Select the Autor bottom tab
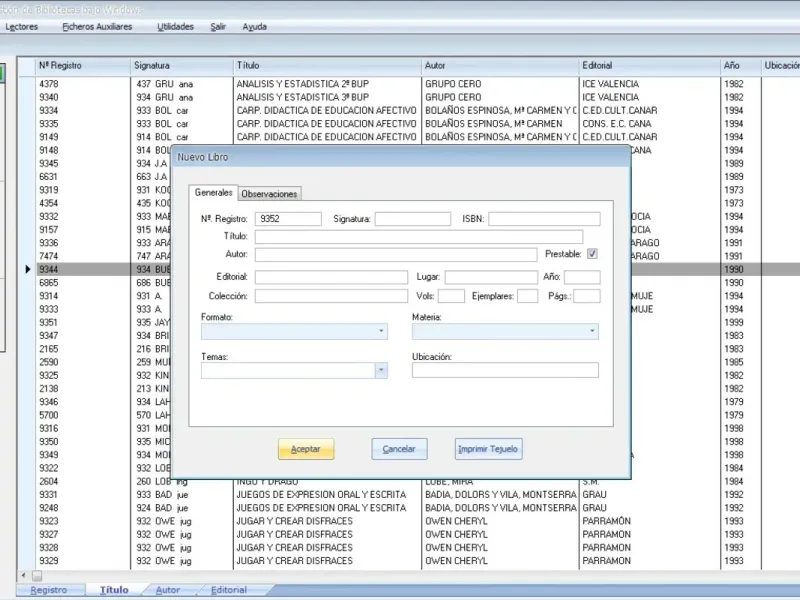The height and width of the screenshot is (600, 800). [x=168, y=590]
